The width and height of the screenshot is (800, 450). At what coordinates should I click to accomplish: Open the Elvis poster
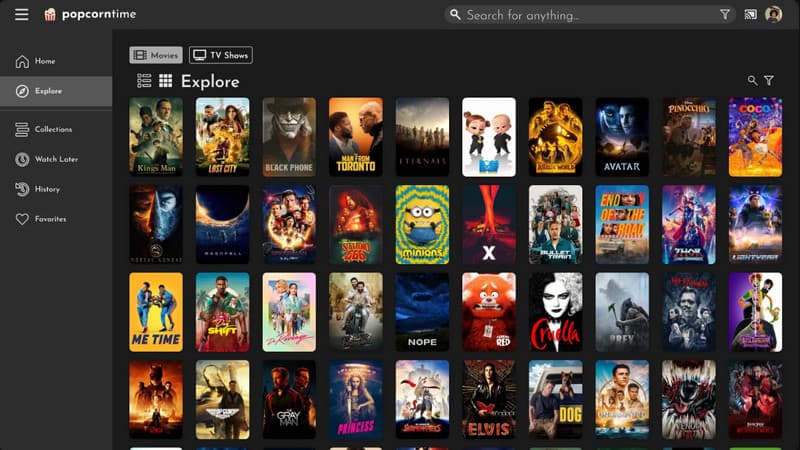[489, 399]
